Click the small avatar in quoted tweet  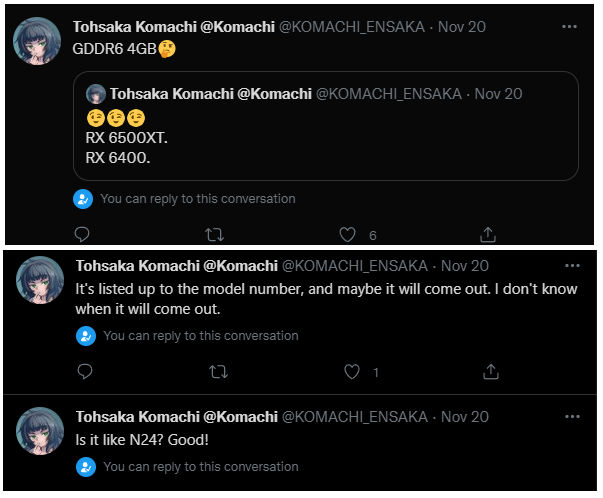tap(96, 94)
